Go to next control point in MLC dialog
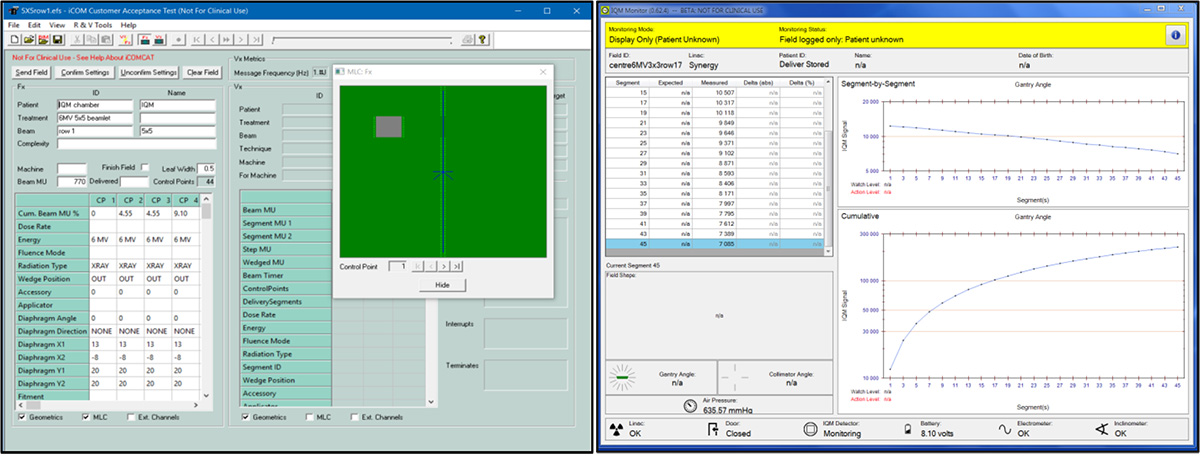This screenshot has height=461, width=1200. click(445, 267)
